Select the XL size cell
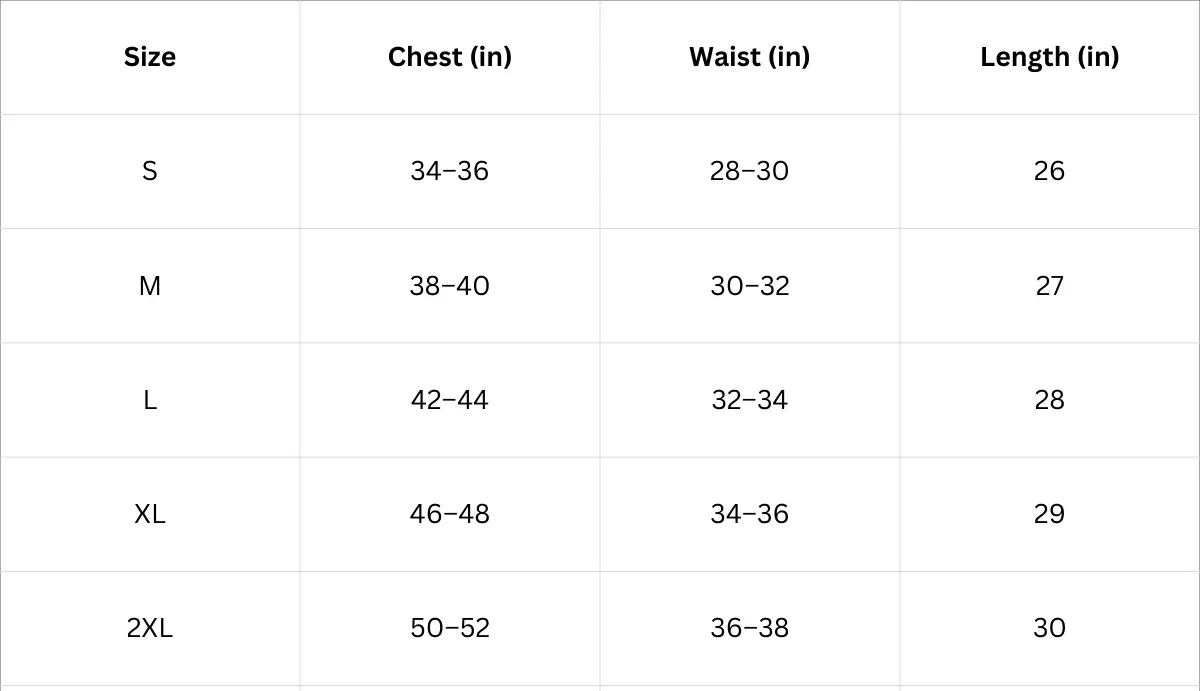The width and height of the screenshot is (1200, 691). click(x=150, y=514)
